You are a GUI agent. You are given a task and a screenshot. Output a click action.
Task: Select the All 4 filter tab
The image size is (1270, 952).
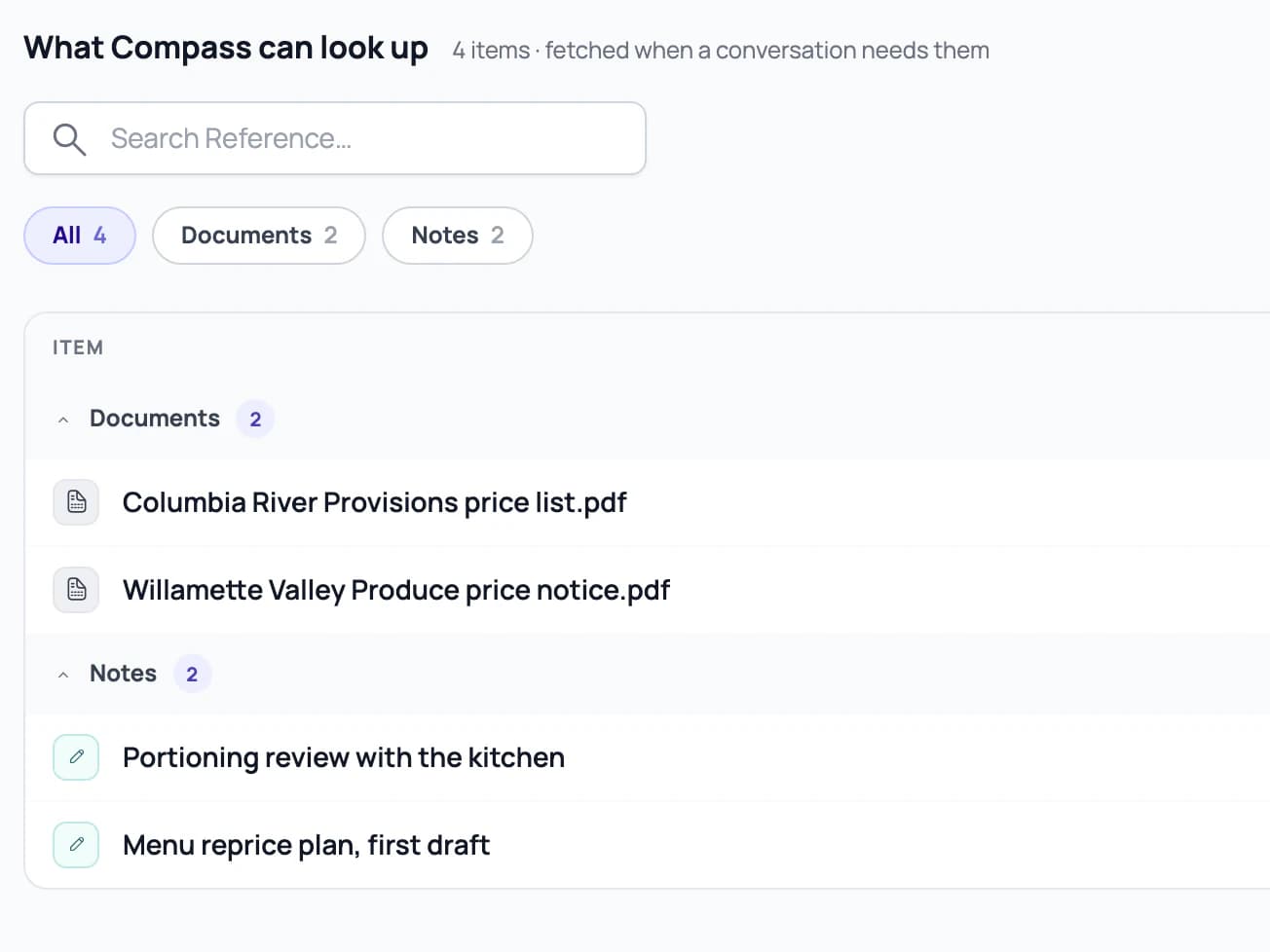coord(80,236)
